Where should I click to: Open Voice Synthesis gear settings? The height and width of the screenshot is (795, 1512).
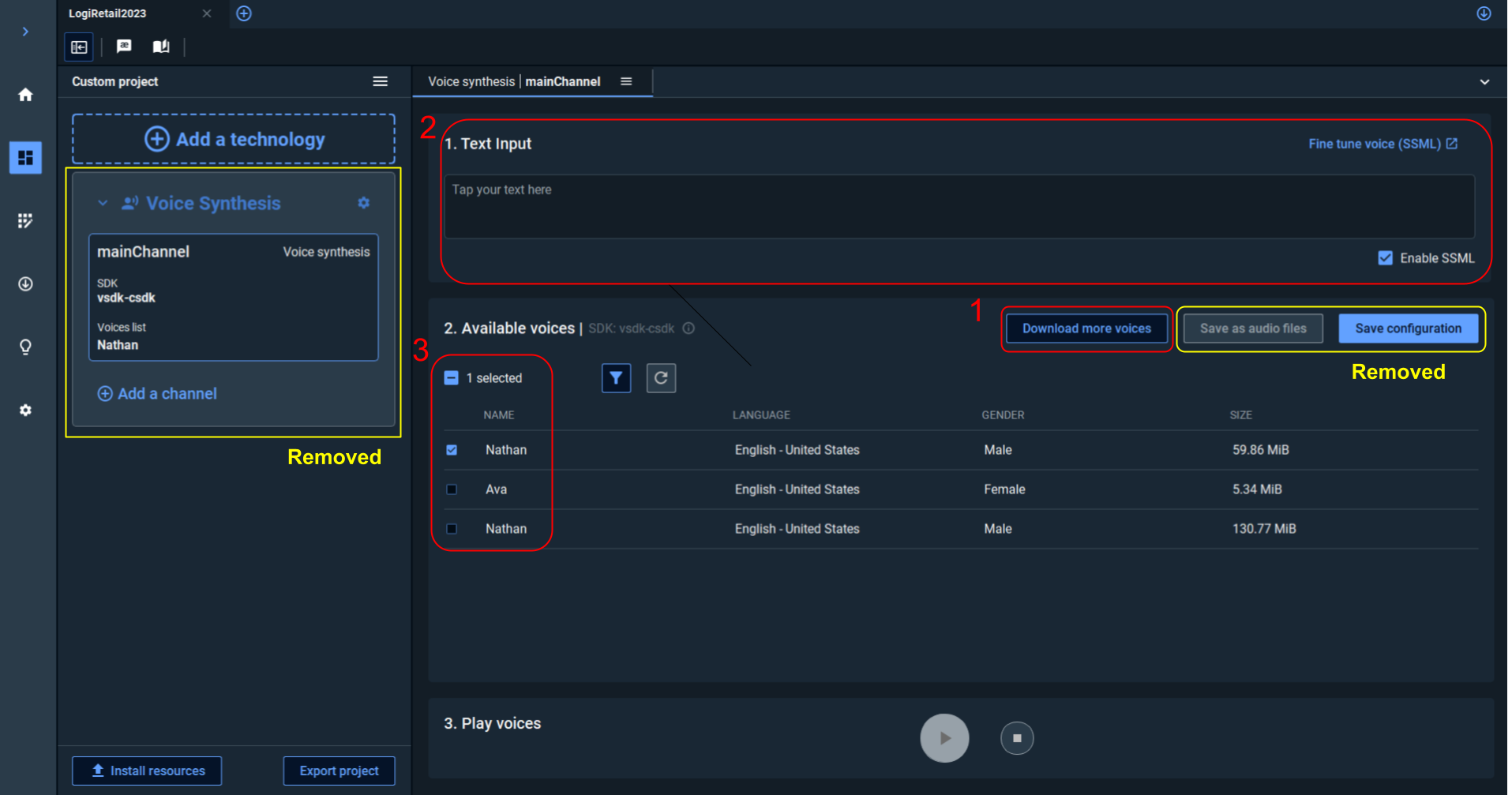[363, 203]
